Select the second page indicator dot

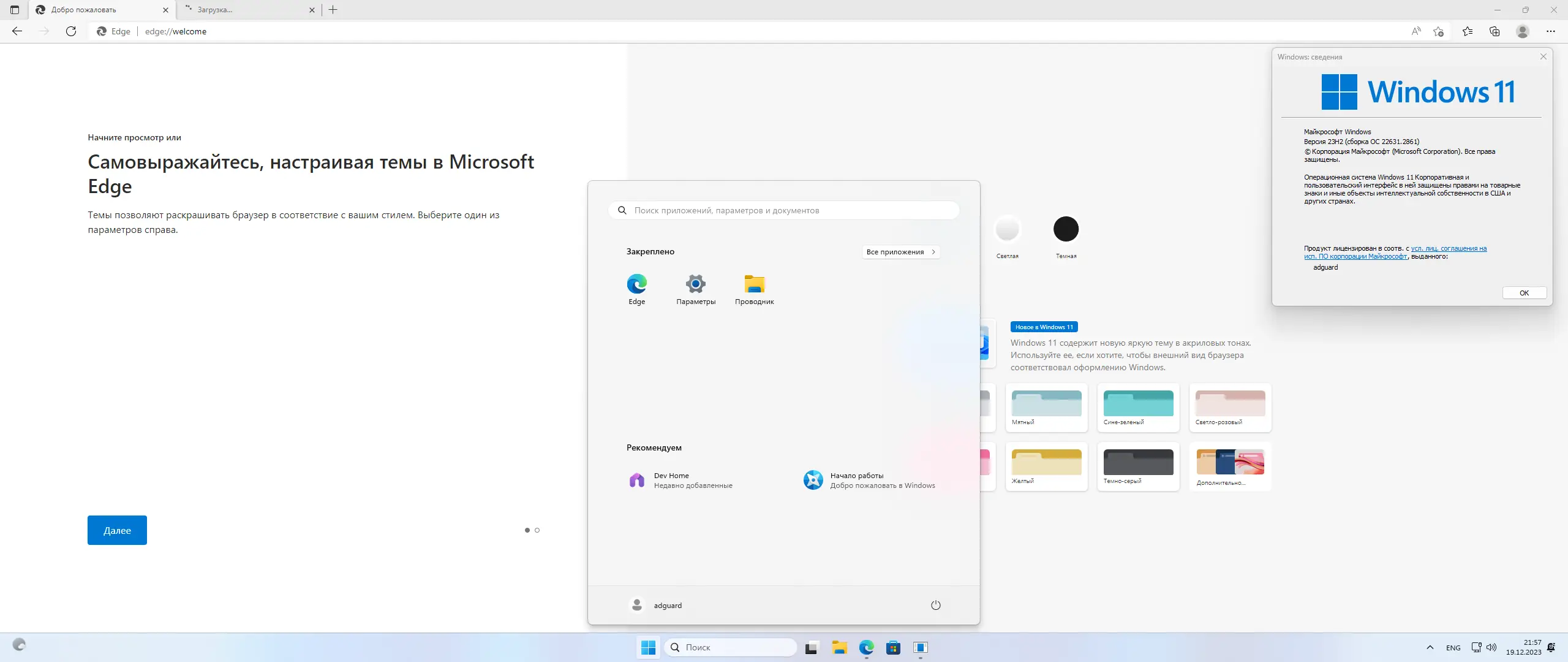coord(537,530)
